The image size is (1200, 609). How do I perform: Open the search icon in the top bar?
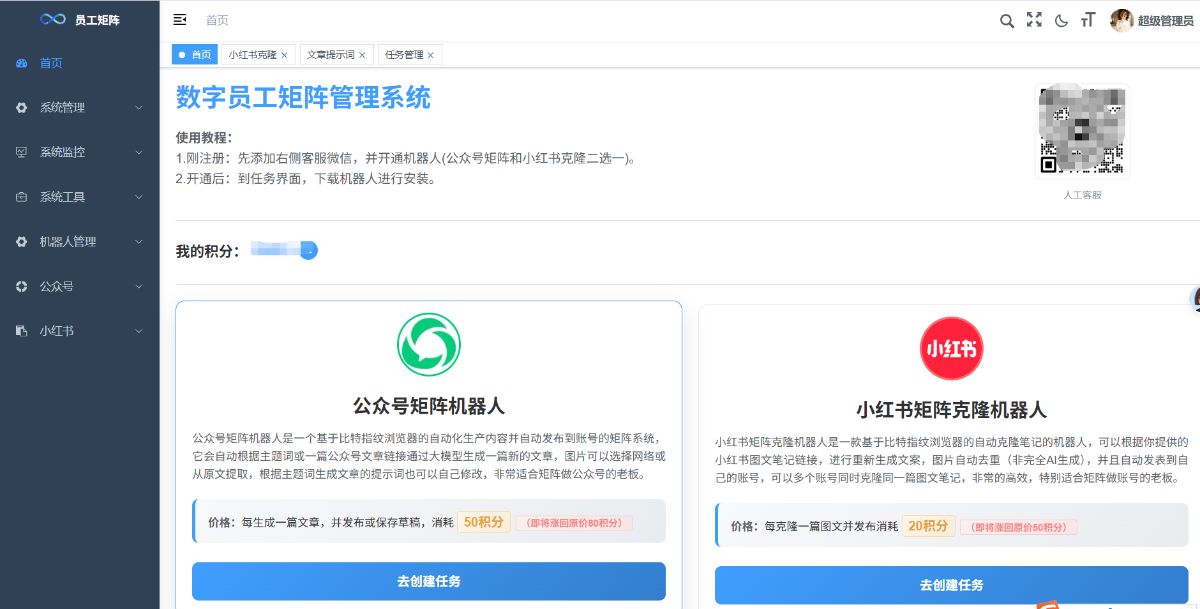(1007, 20)
